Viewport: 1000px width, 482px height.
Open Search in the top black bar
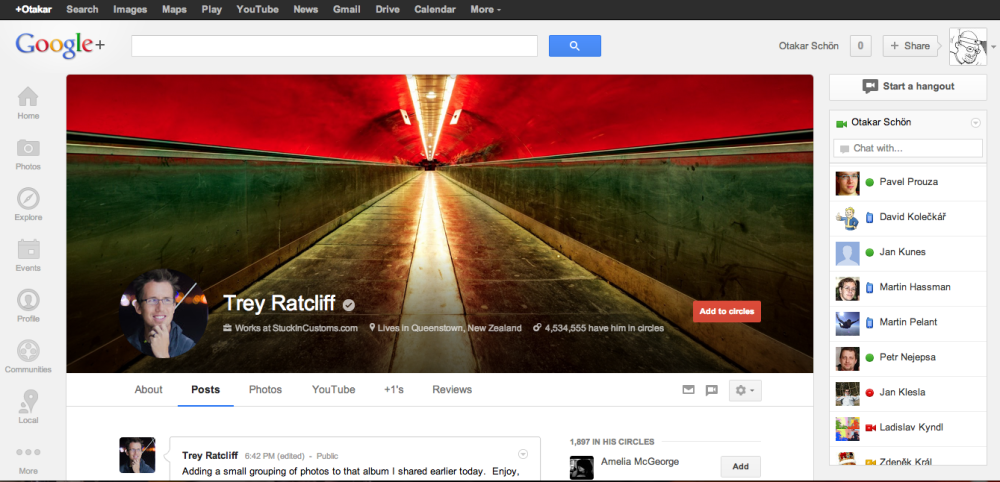click(x=82, y=10)
